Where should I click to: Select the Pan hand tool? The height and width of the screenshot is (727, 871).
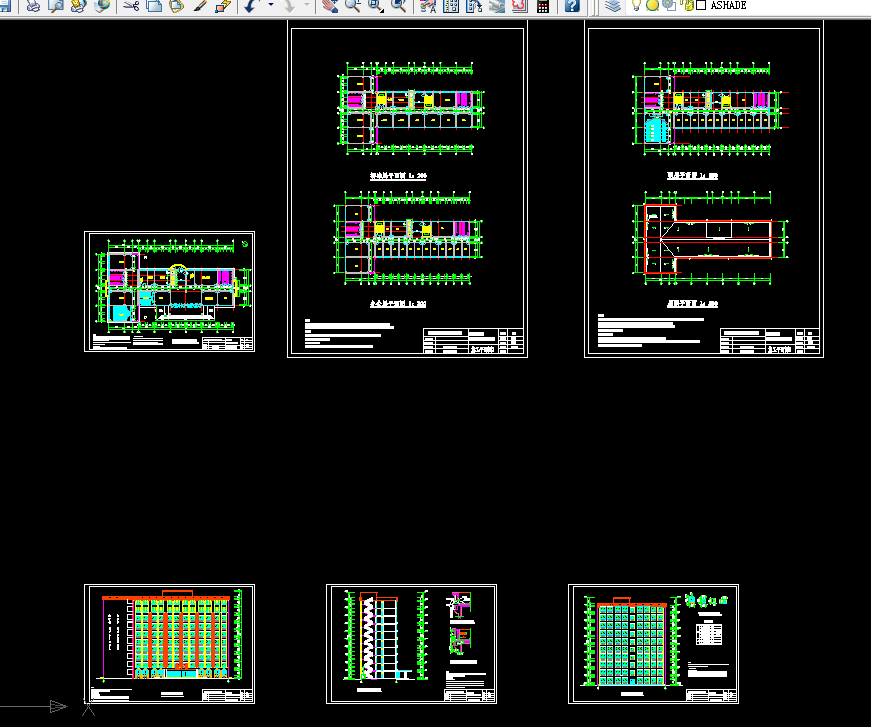[330, 6]
